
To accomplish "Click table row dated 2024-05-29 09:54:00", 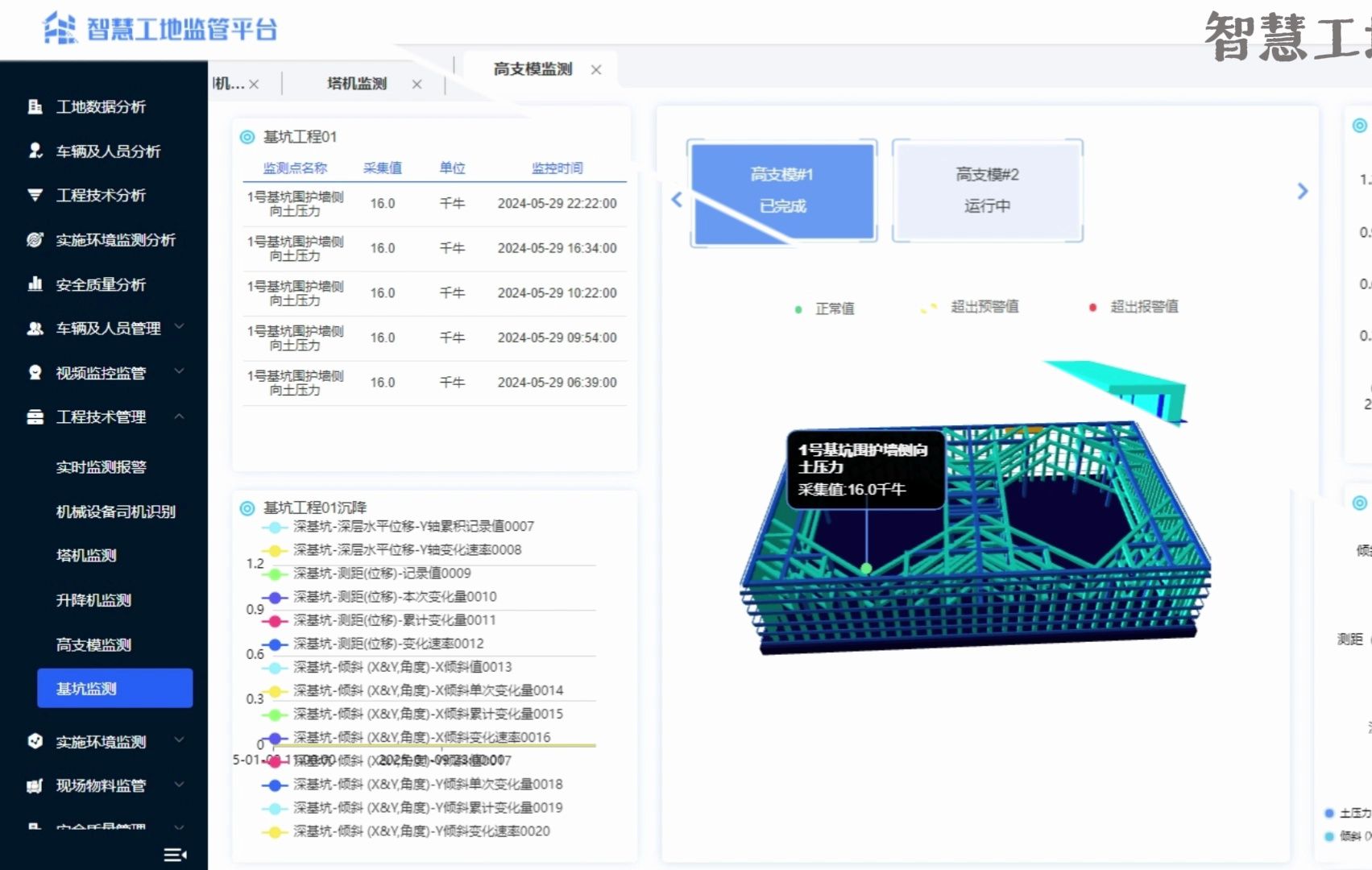I will (434, 338).
